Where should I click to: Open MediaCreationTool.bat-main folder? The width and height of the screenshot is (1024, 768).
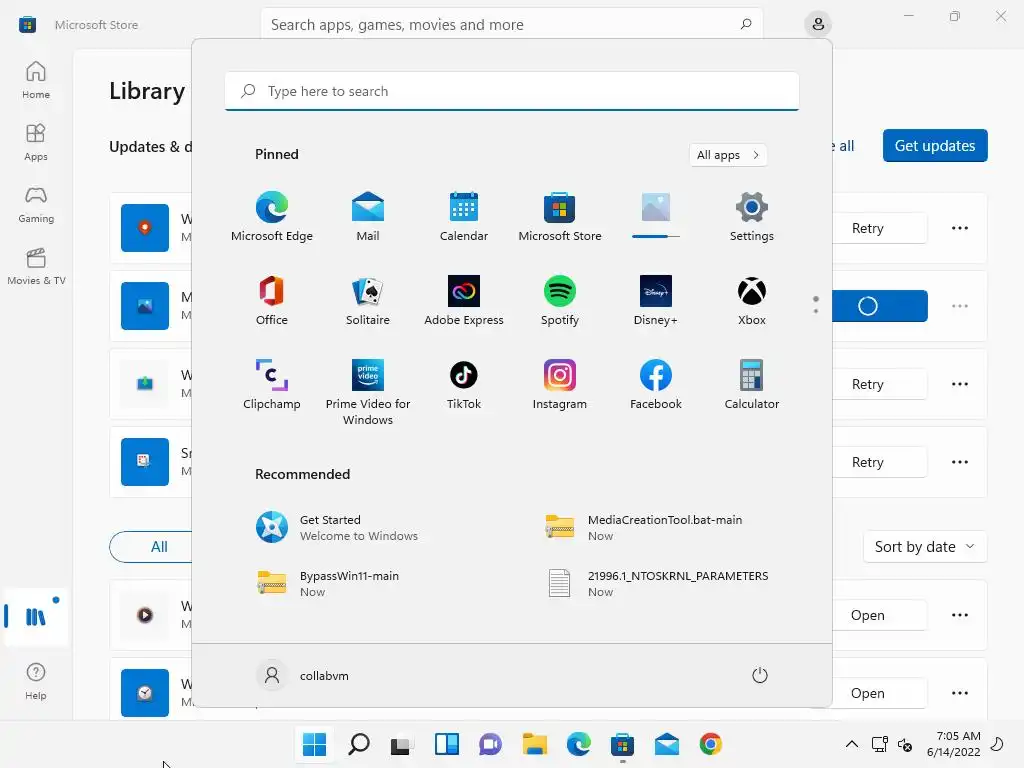(644, 528)
